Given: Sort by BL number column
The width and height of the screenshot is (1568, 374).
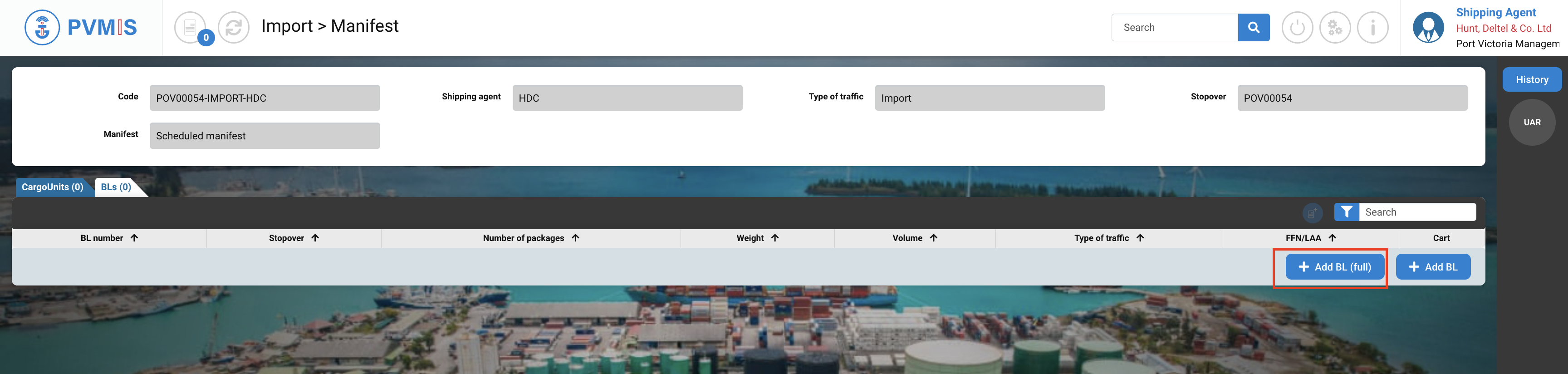Looking at the screenshot, I should [109, 238].
